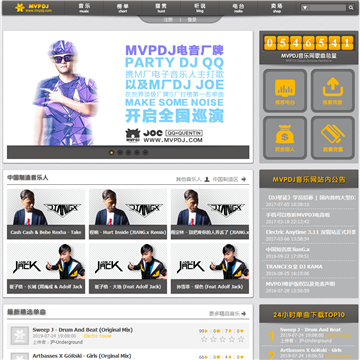Image resolution: width=360 pixels, height=360 pixels.
Task: Click the MVPDJ logo in the header
Action: tap(33, 7)
